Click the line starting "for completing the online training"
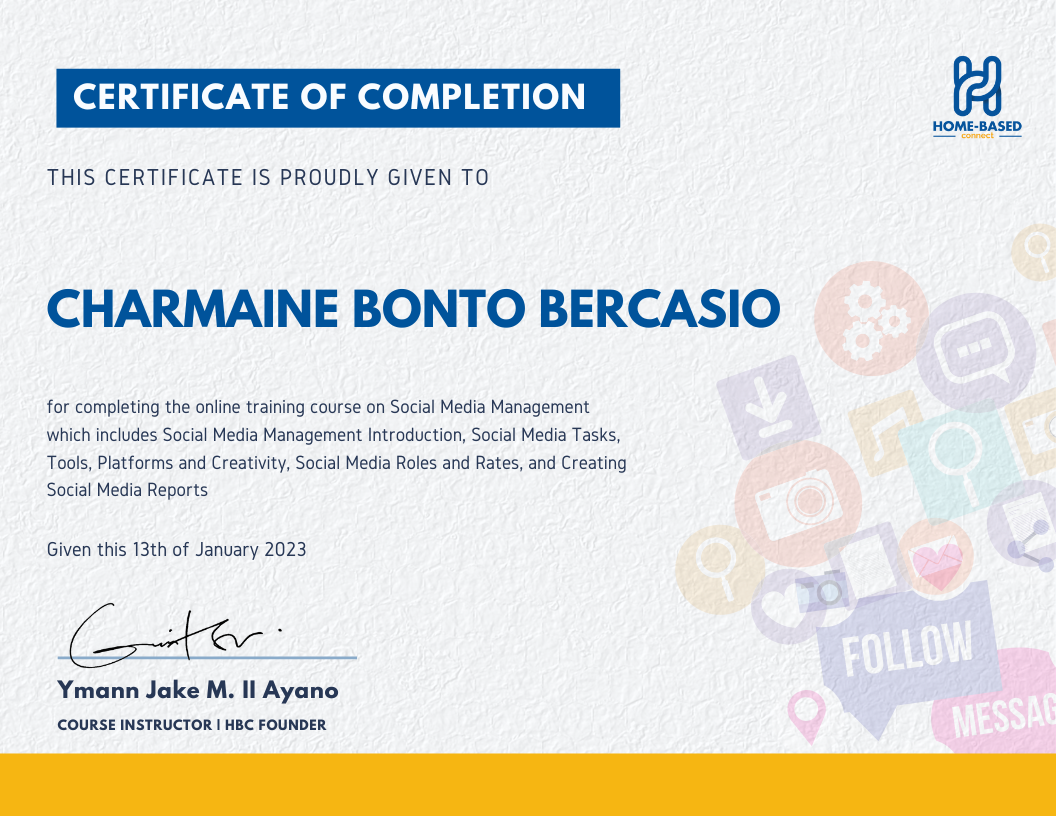 tap(318, 407)
